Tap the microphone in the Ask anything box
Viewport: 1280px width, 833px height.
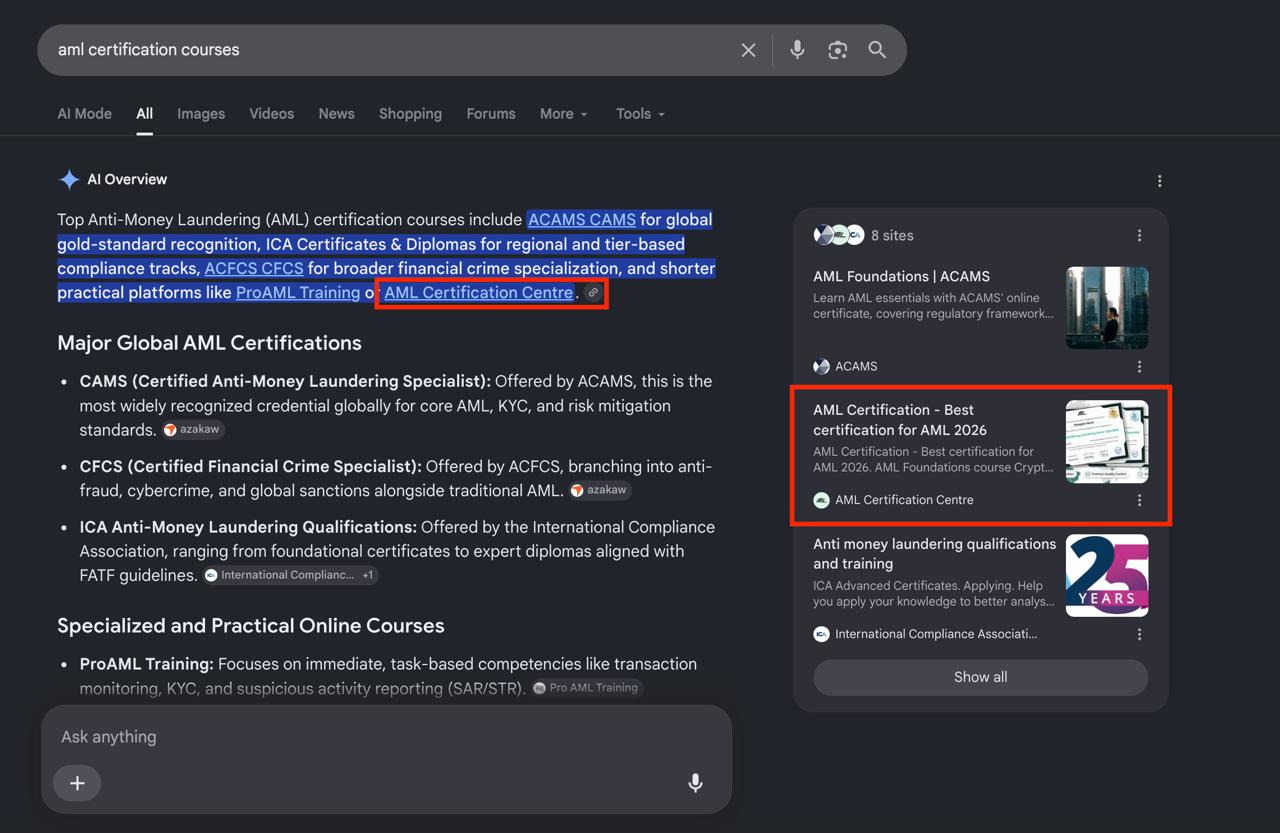click(x=695, y=783)
